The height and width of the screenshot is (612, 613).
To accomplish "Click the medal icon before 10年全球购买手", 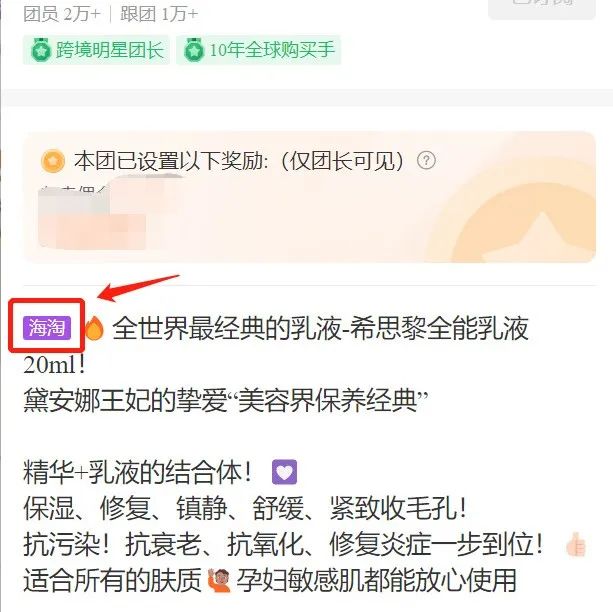I will point(194,50).
